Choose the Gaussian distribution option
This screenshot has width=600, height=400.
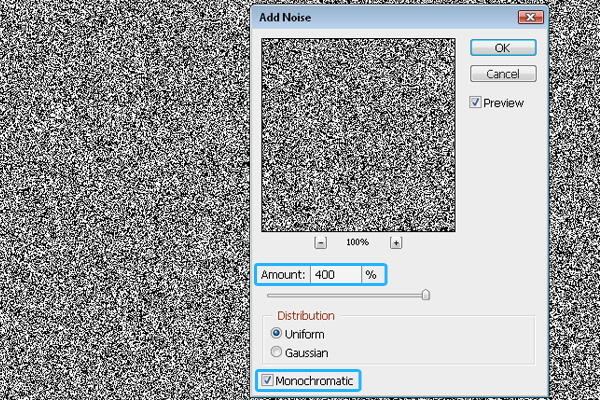(x=276, y=352)
